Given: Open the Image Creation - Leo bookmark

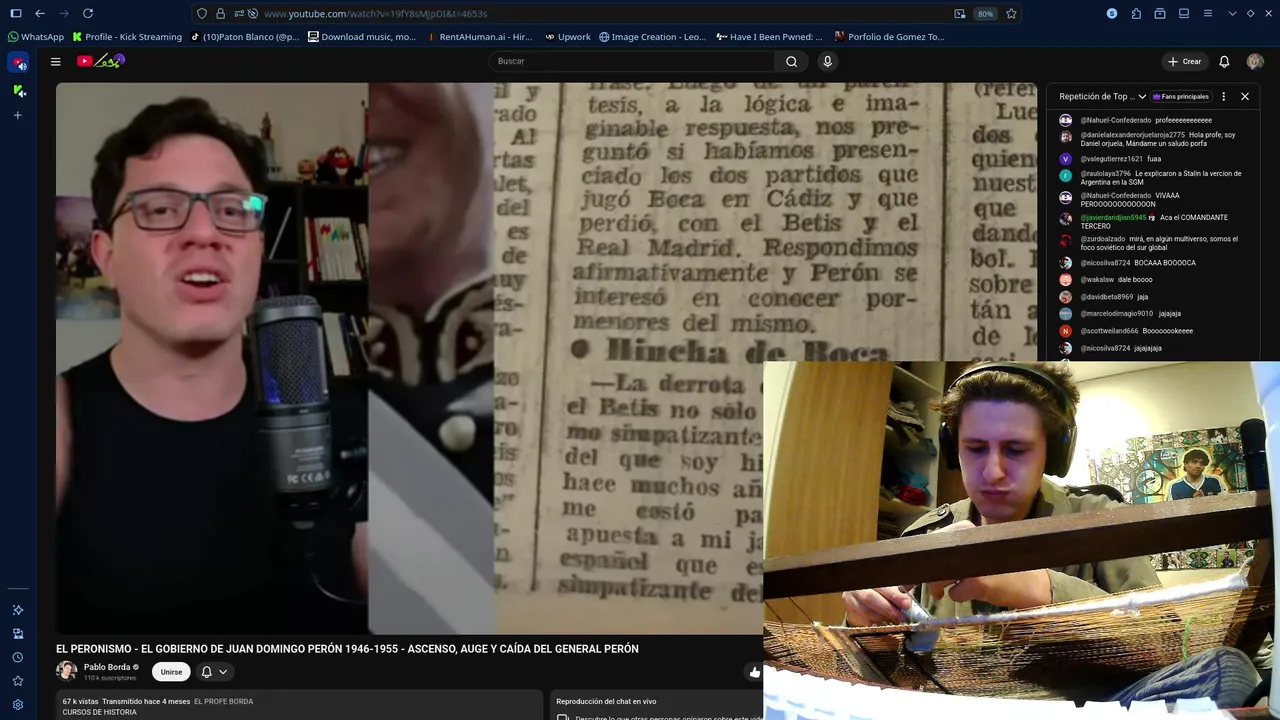Looking at the screenshot, I should click(652, 37).
